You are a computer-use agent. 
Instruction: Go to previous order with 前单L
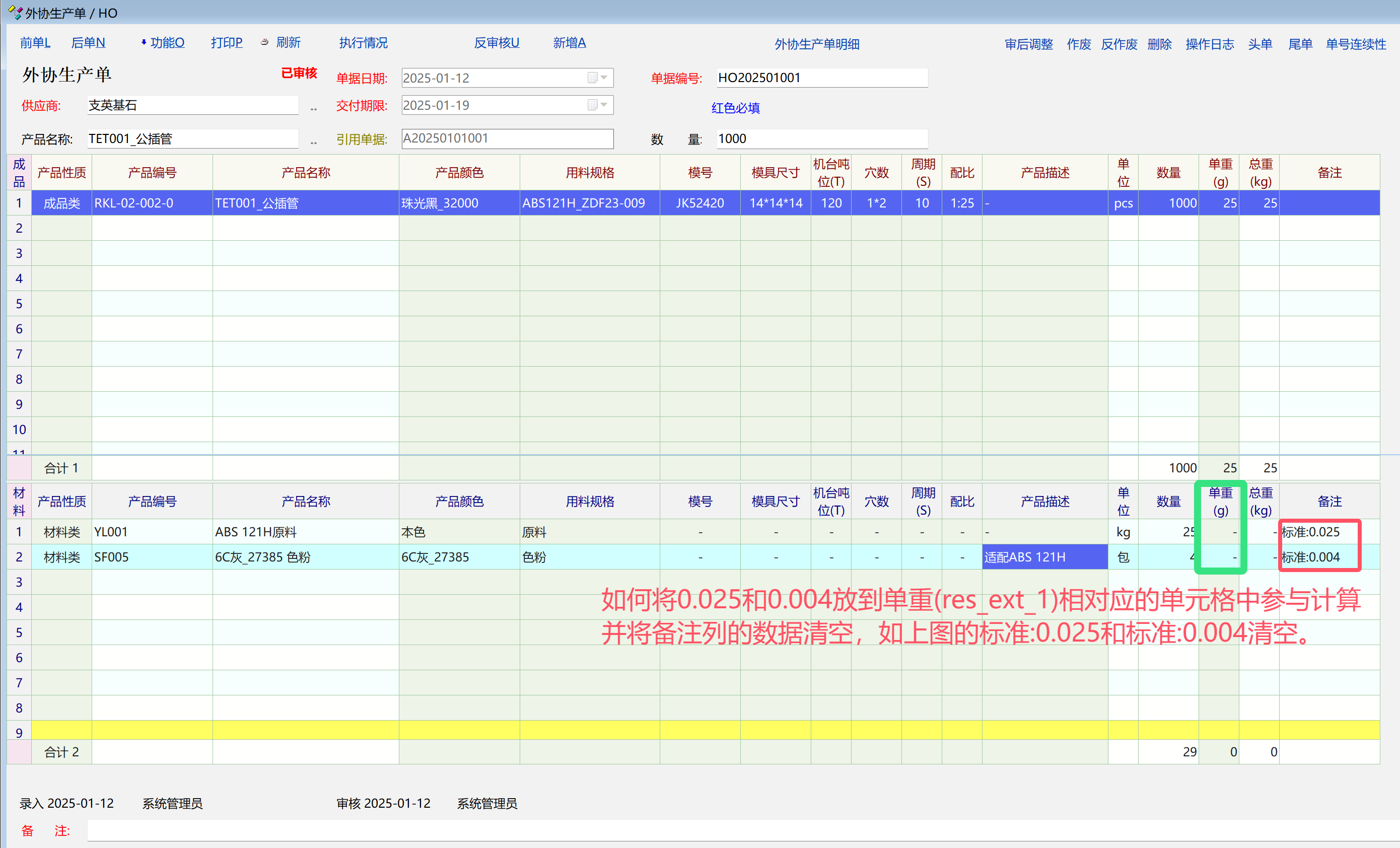click(35, 43)
